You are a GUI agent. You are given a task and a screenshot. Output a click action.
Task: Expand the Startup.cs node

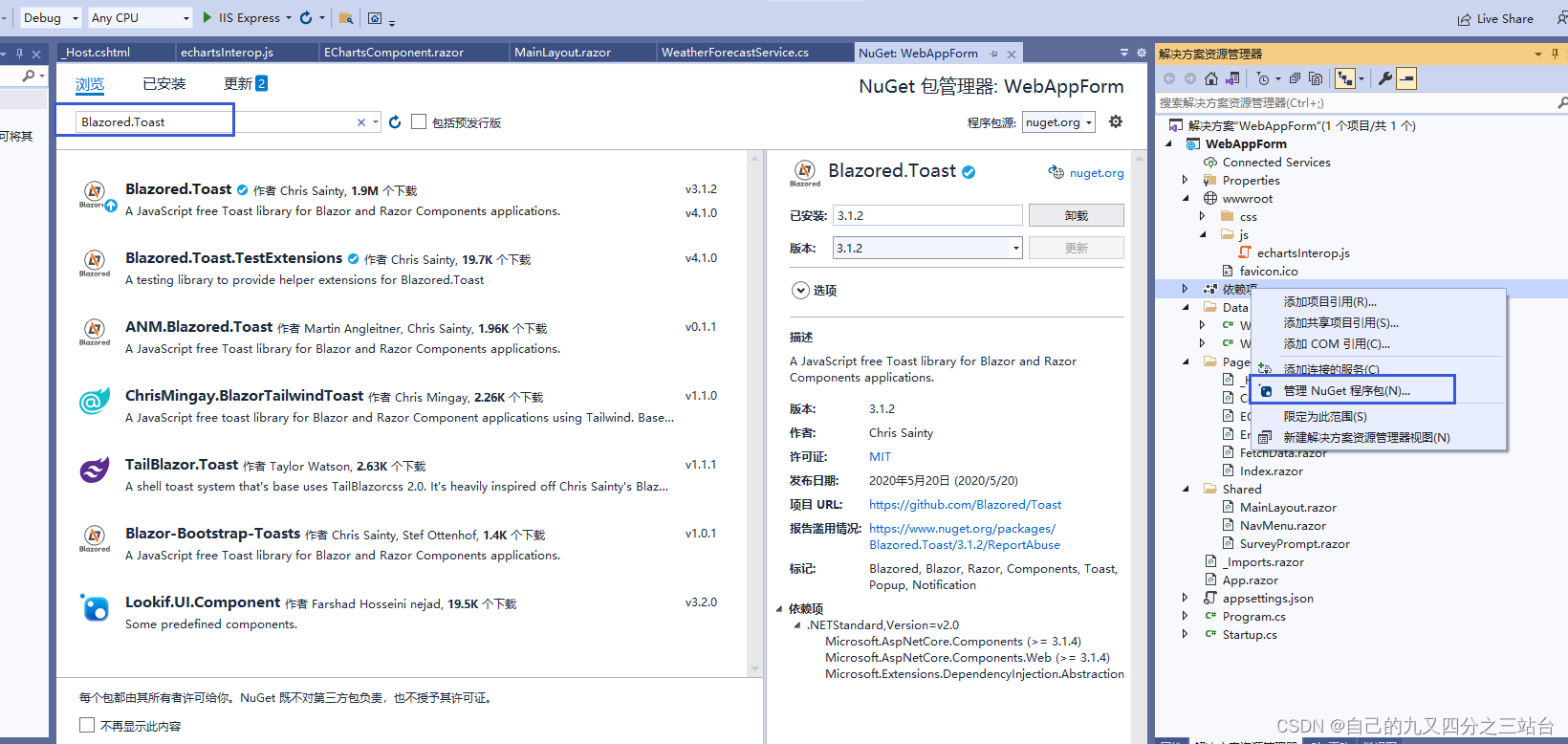(x=1185, y=634)
